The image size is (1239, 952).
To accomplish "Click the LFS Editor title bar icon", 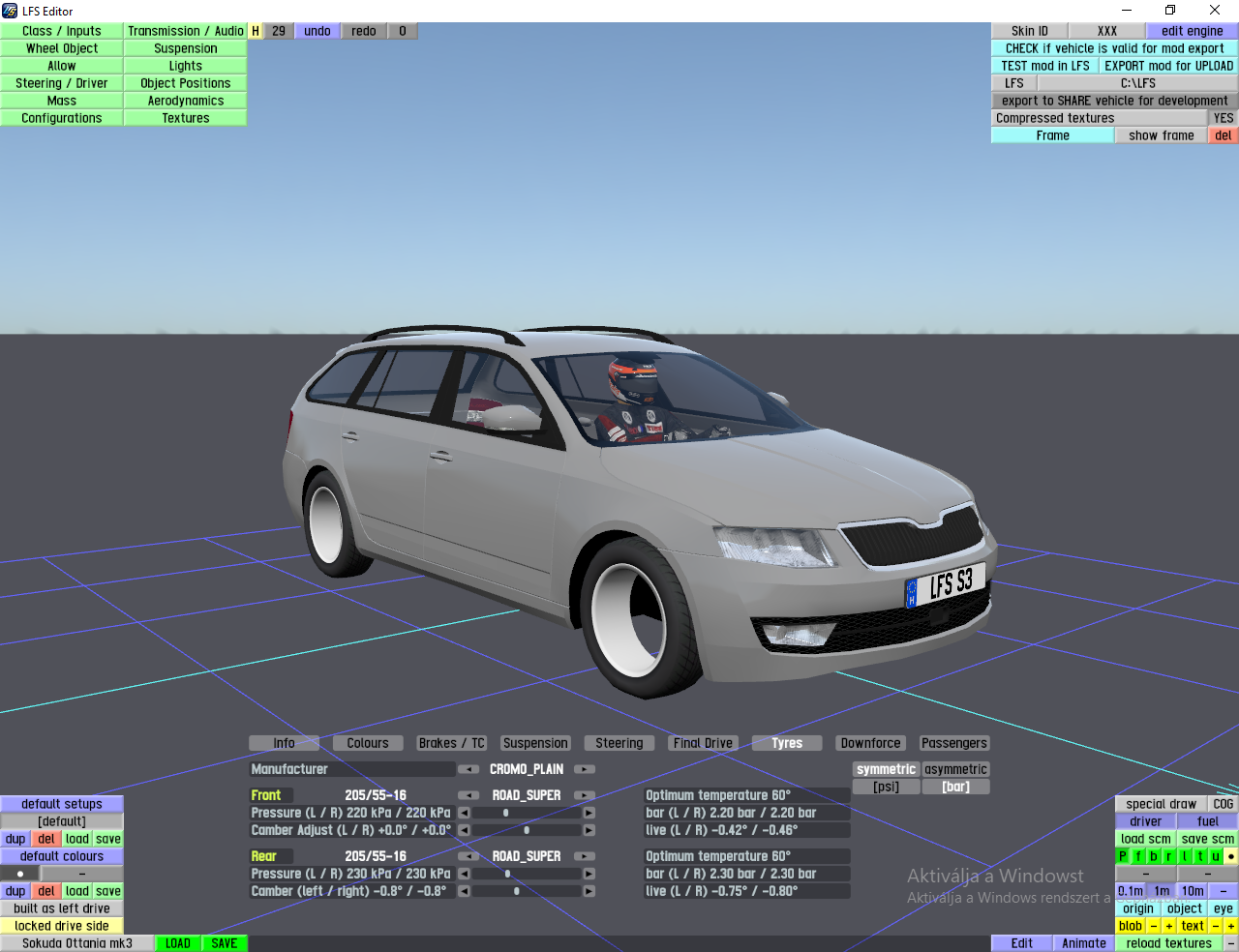I will click(x=10, y=11).
